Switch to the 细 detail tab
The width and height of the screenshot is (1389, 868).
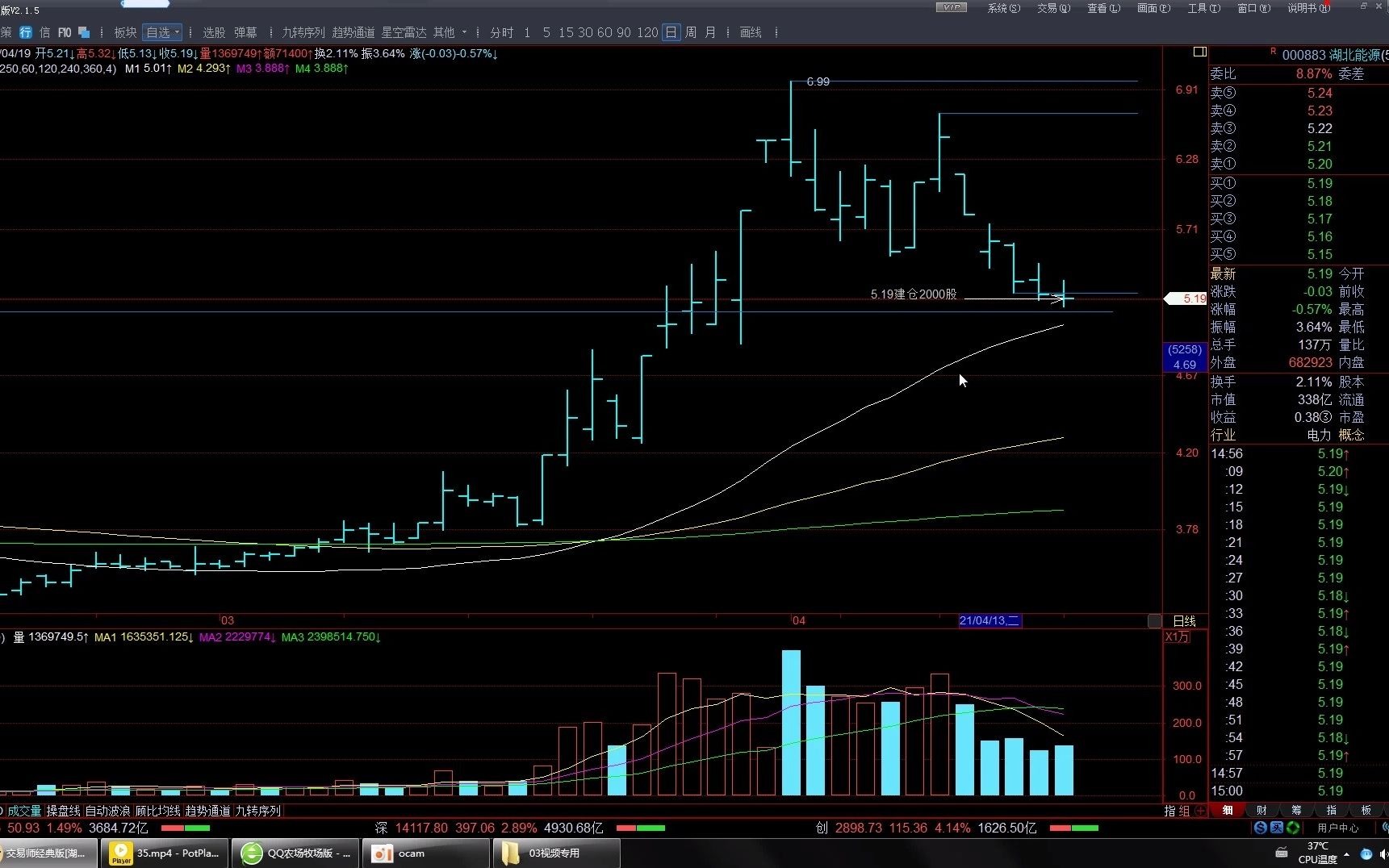point(1227,811)
